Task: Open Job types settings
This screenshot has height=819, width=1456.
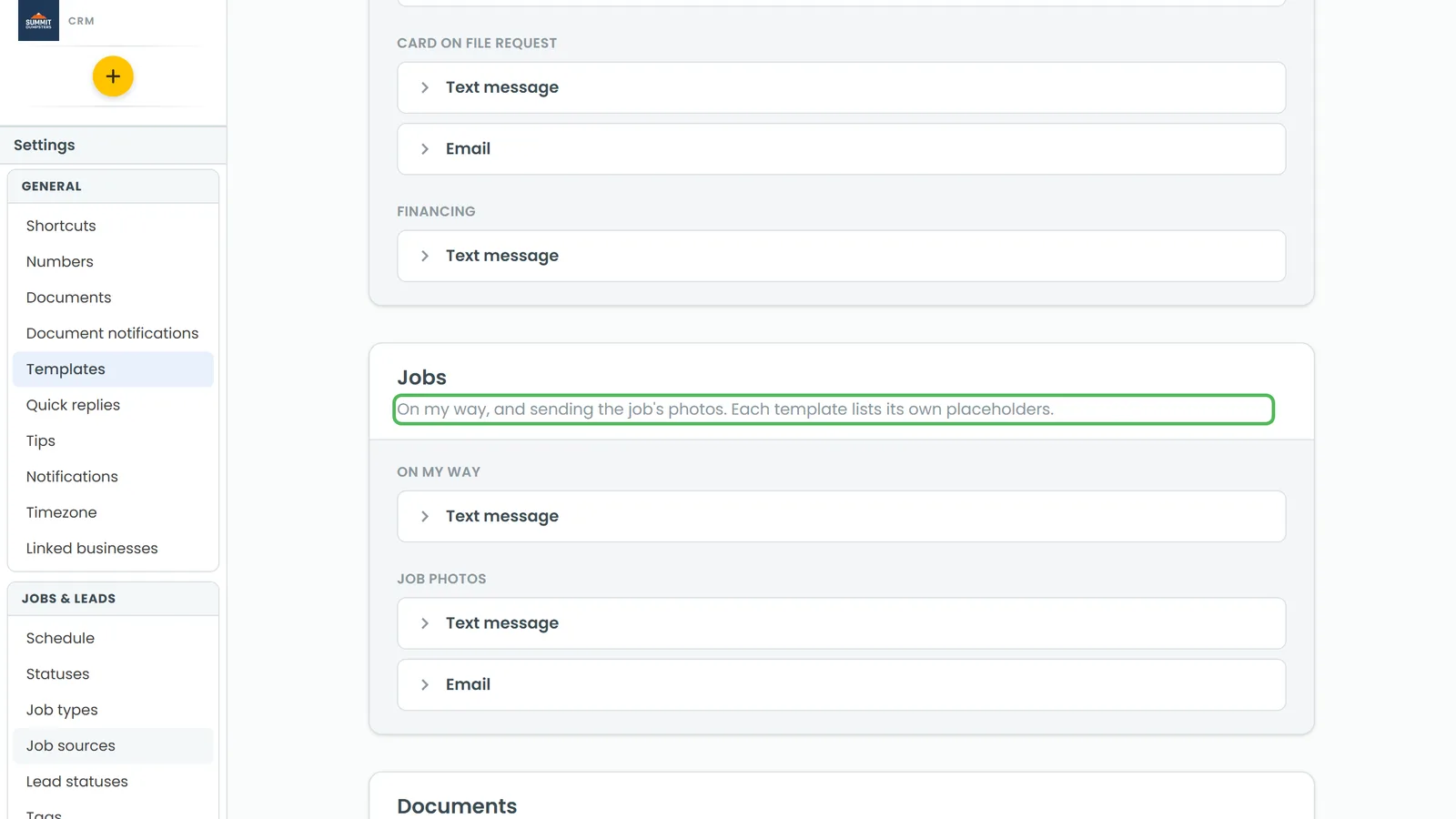Action: [113, 710]
